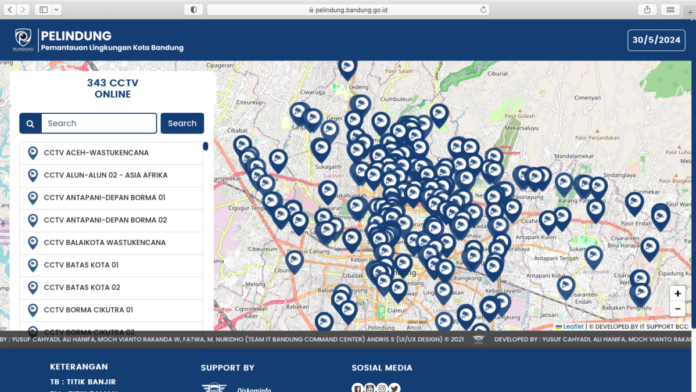Select CCTV BATAS KOTA 02
This screenshot has height=392, width=696.
tap(111, 288)
